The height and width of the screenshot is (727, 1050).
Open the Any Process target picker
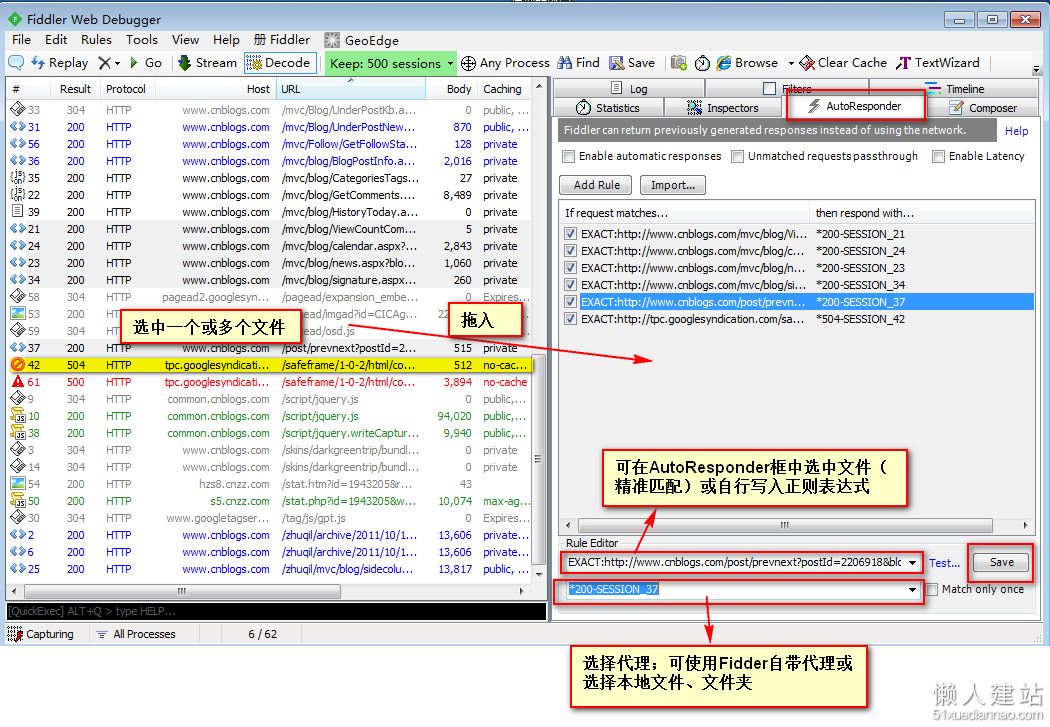[506, 63]
